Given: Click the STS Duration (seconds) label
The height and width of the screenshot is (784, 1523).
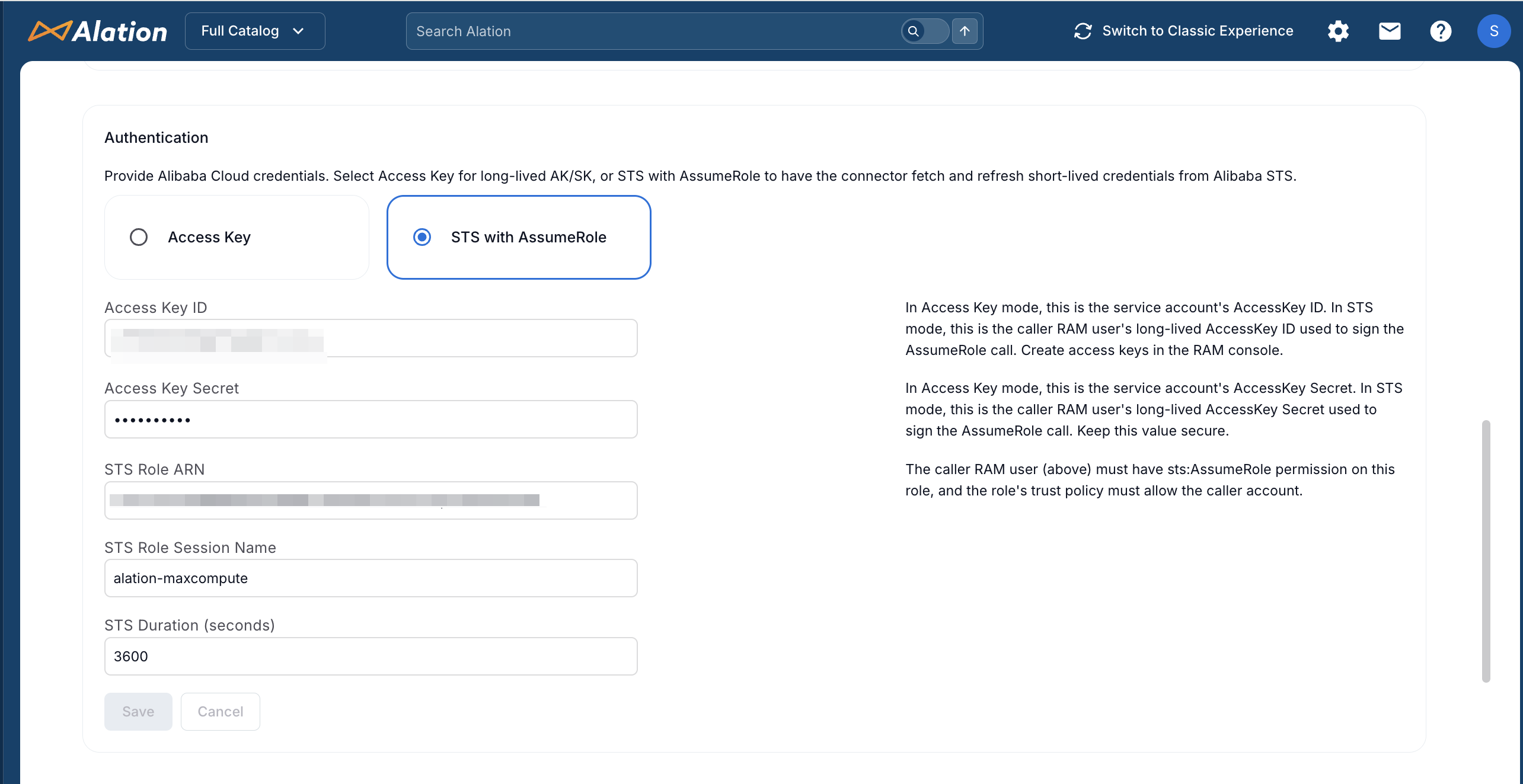Looking at the screenshot, I should click(x=190, y=625).
